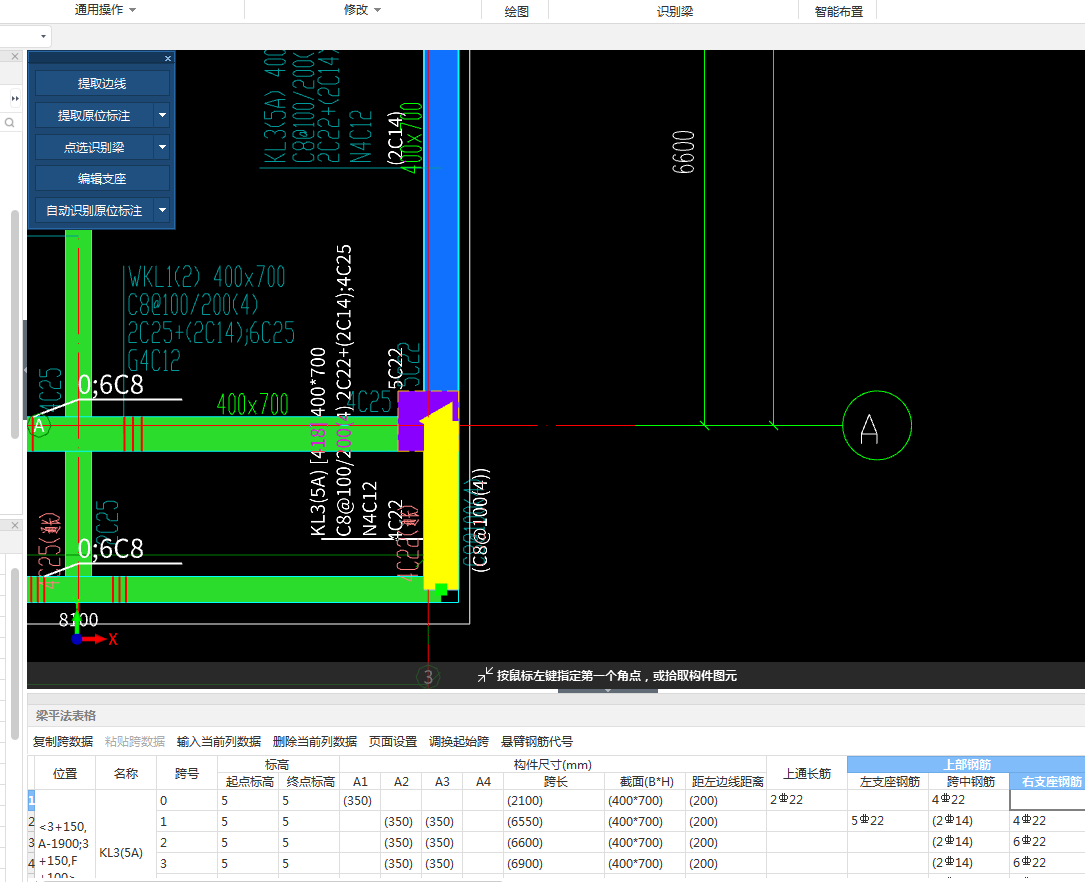This screenshot has width=1085, height=882.
Task: Click the (350) A1 cell in span 0
Action: [x=360, y=800]
